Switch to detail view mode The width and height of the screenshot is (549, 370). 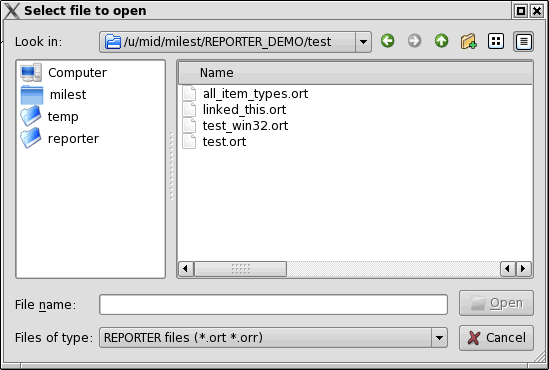click(x=523, y=42)
